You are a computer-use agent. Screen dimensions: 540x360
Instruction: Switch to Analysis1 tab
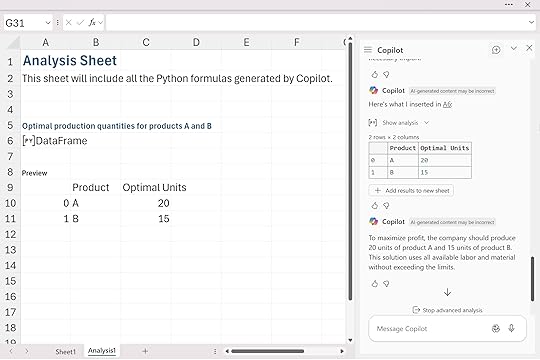pos(102,351)
